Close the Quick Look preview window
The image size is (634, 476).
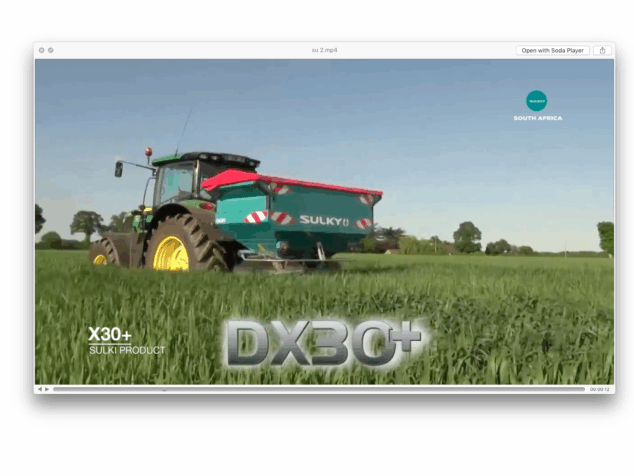[x=41, y=50]
